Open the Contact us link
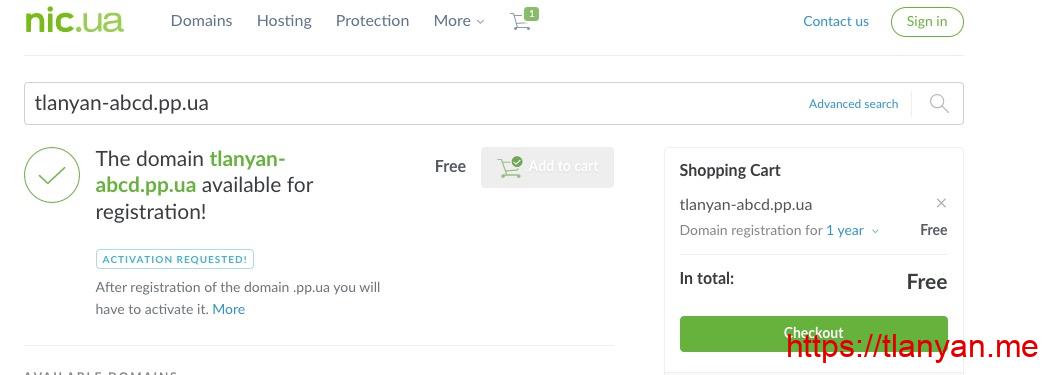This screenshot has width=1051, height=375. click(x=836, y=21)
